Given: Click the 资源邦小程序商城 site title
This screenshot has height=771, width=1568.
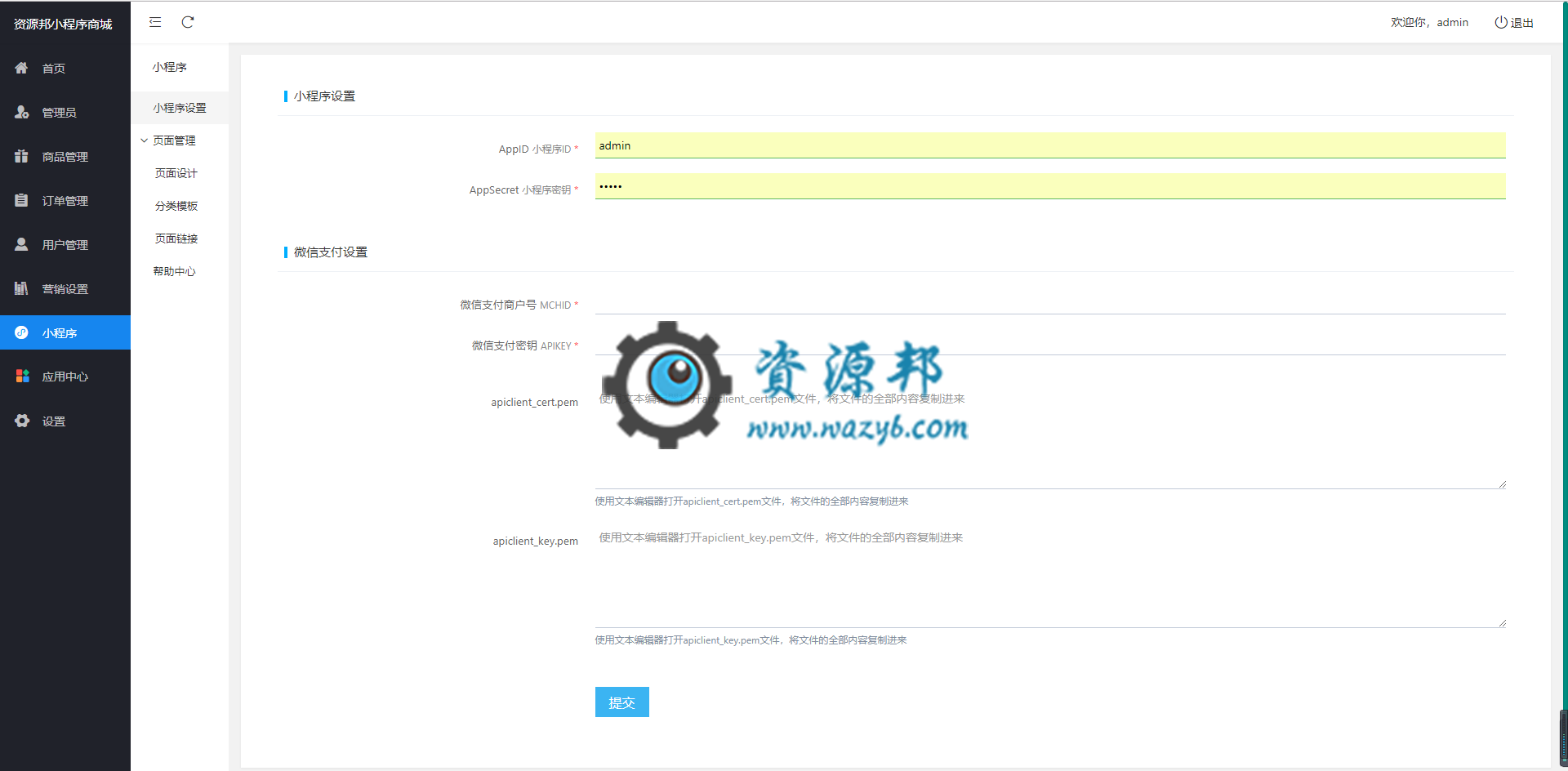Looking at the screenshot, I should pos(63,25).
